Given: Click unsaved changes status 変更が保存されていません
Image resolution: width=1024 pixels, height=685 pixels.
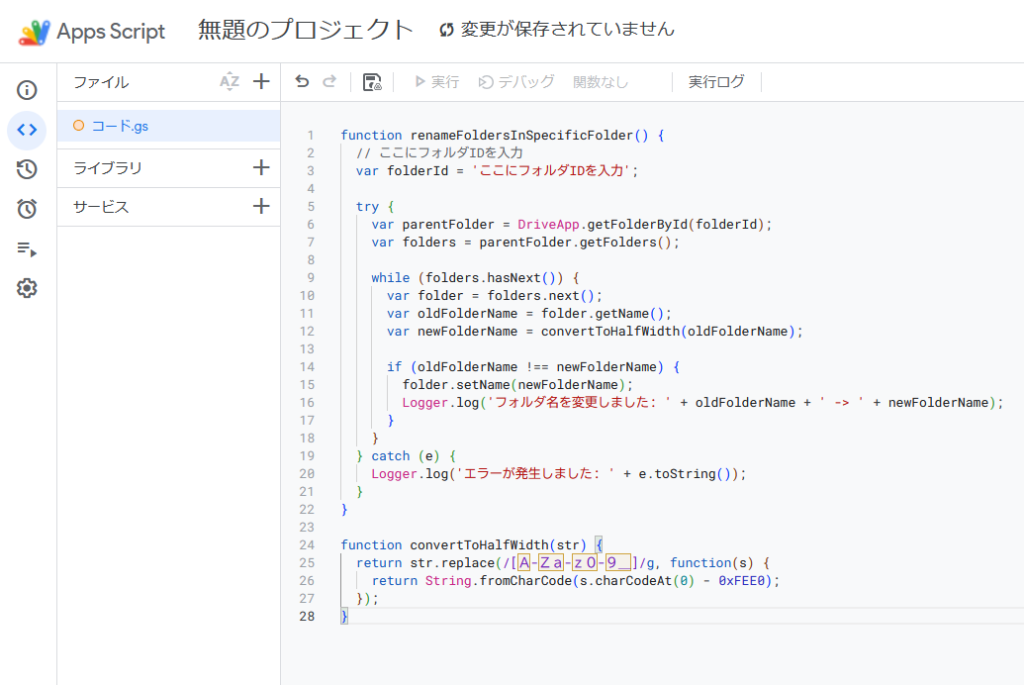Looking at the screenshot, I should pos(557,29).
